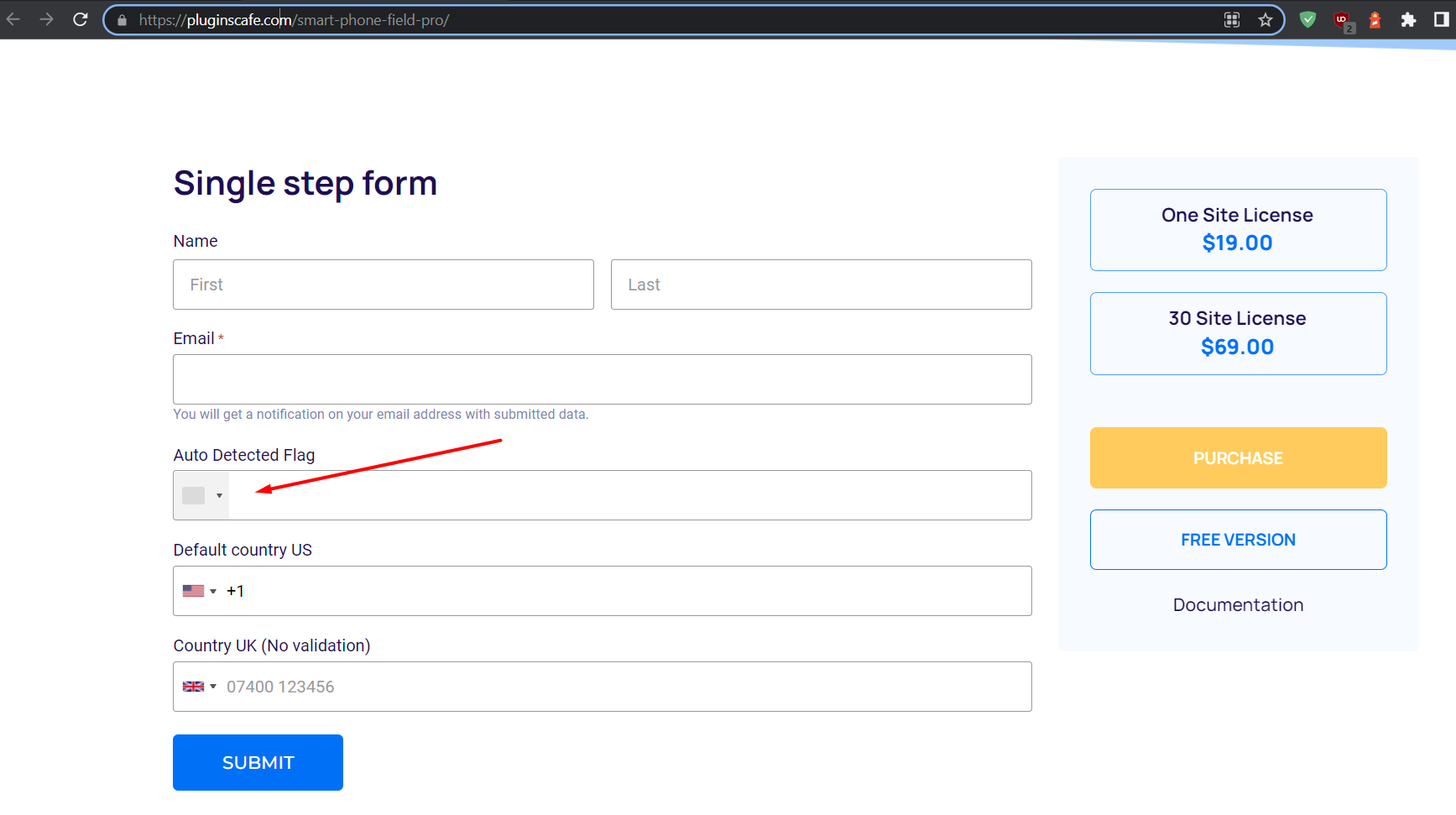This screenshot has width=1456, height=815.
Task: Click the Email input field
Action: (x=603, y=379)
